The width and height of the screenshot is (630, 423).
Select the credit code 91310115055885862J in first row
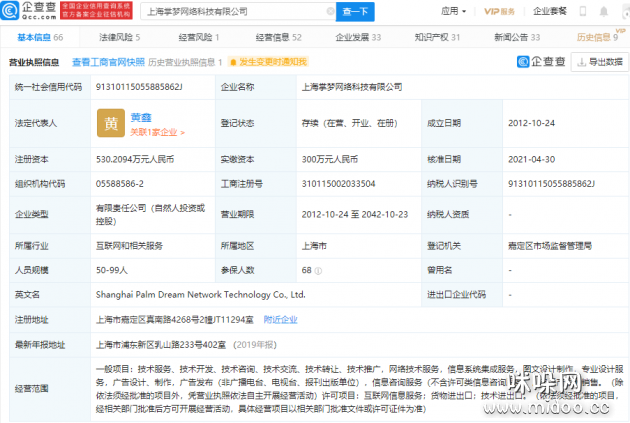click(139, 87)
